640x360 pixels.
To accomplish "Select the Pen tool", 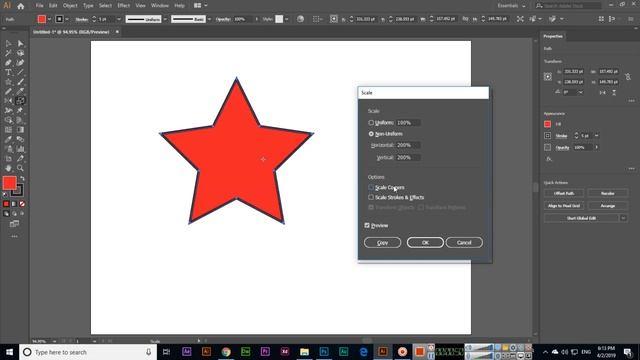I will click(x=8, y=63).
